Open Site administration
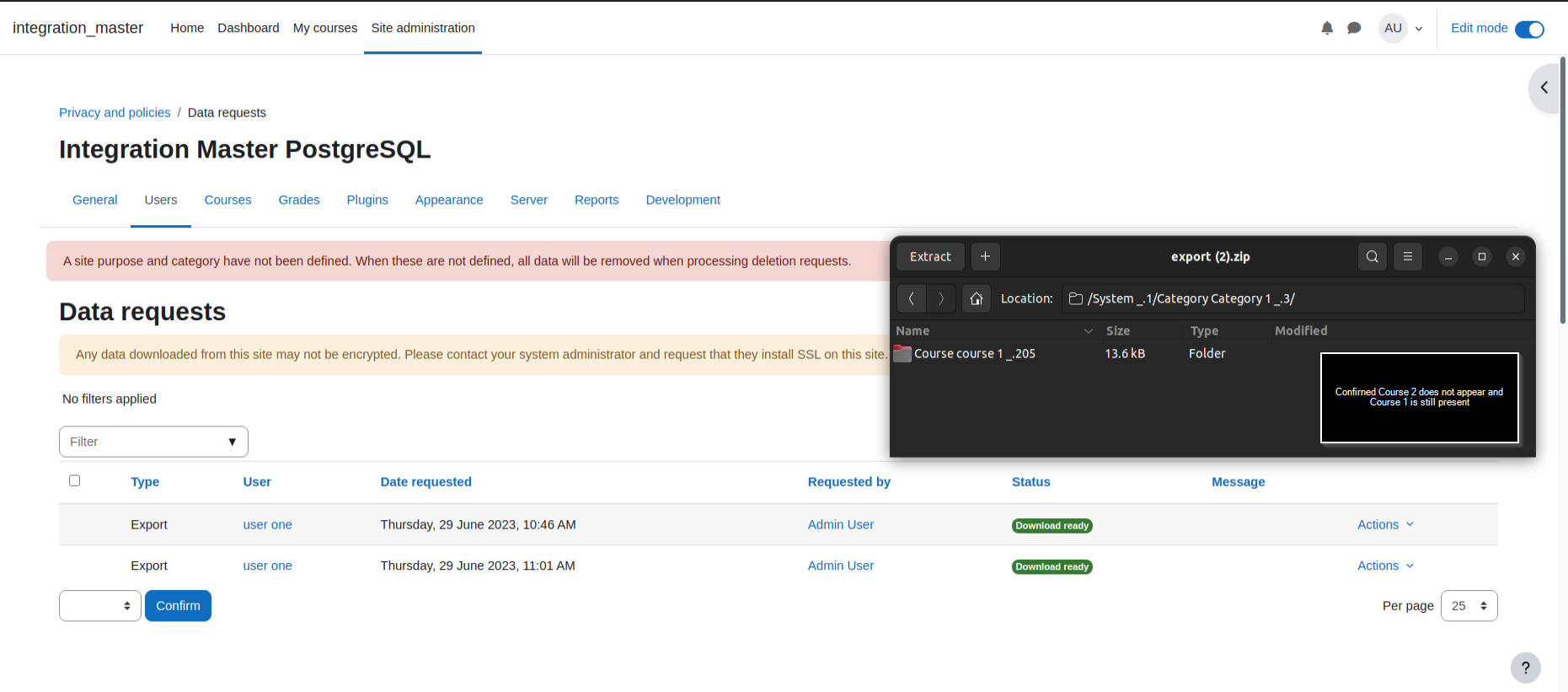The image size is (1568, 692). click(x=423, y=28)
